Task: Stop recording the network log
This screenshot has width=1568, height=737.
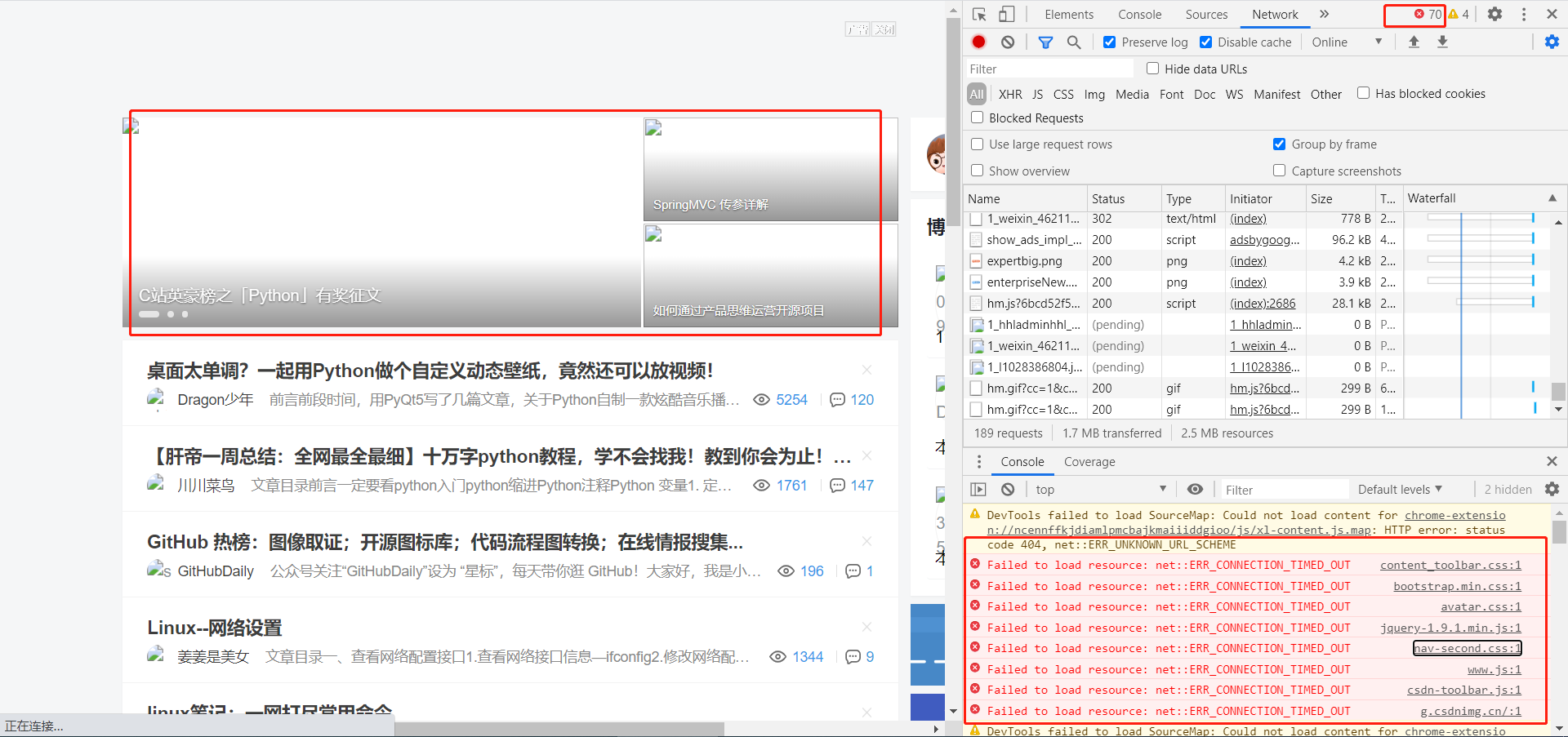Action: tap(978, 42)
